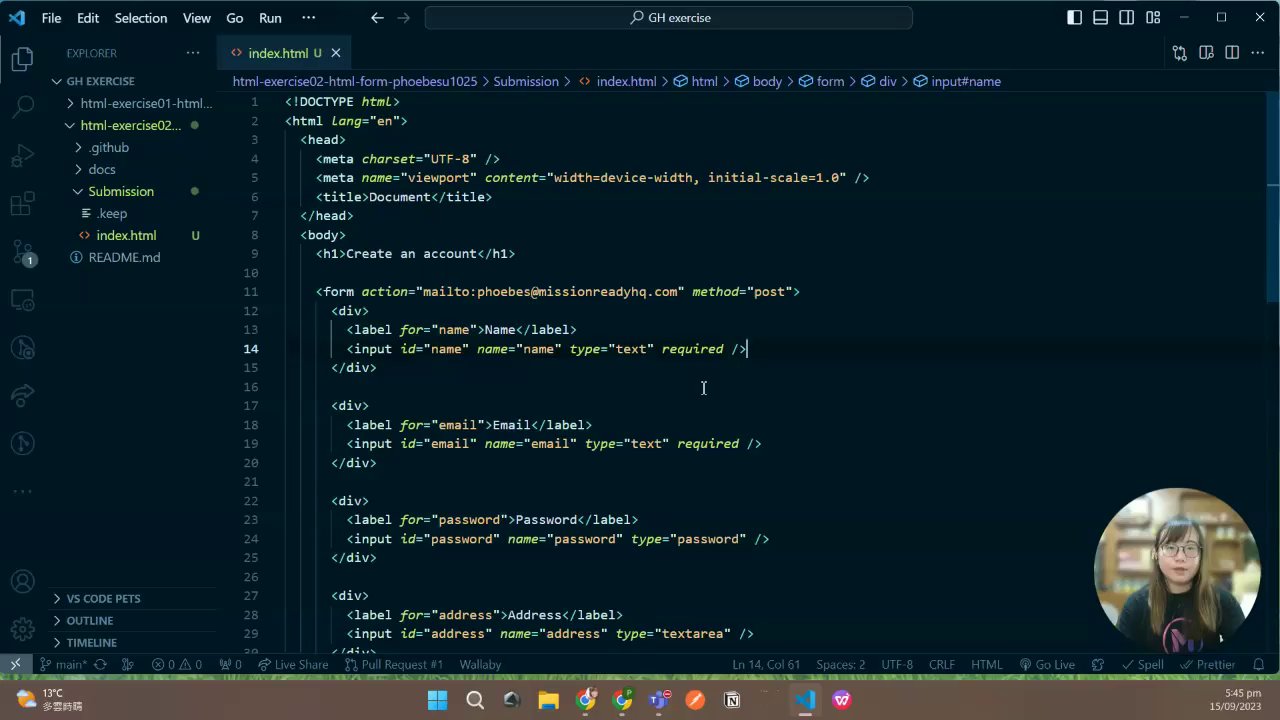Expand the OUTLINE section
Screen dimensions: 1280x720
coord(89,620)
